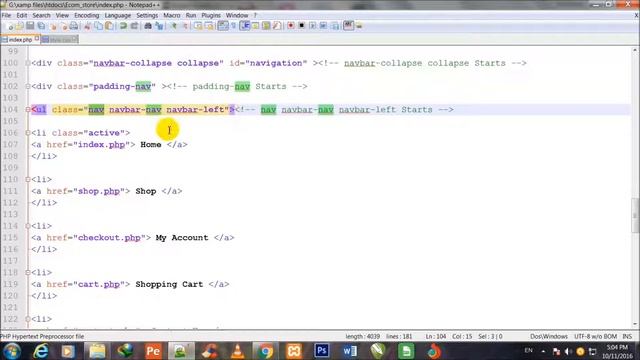
Task: Click the scrollbar down arrow
Action: [635, 324]
